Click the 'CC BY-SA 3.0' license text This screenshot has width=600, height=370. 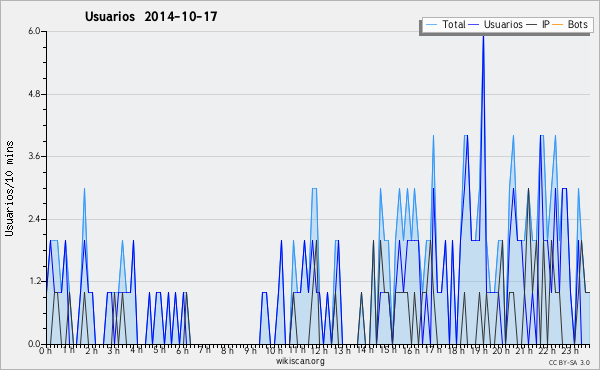pyautogui.click(x=569, y=362)
